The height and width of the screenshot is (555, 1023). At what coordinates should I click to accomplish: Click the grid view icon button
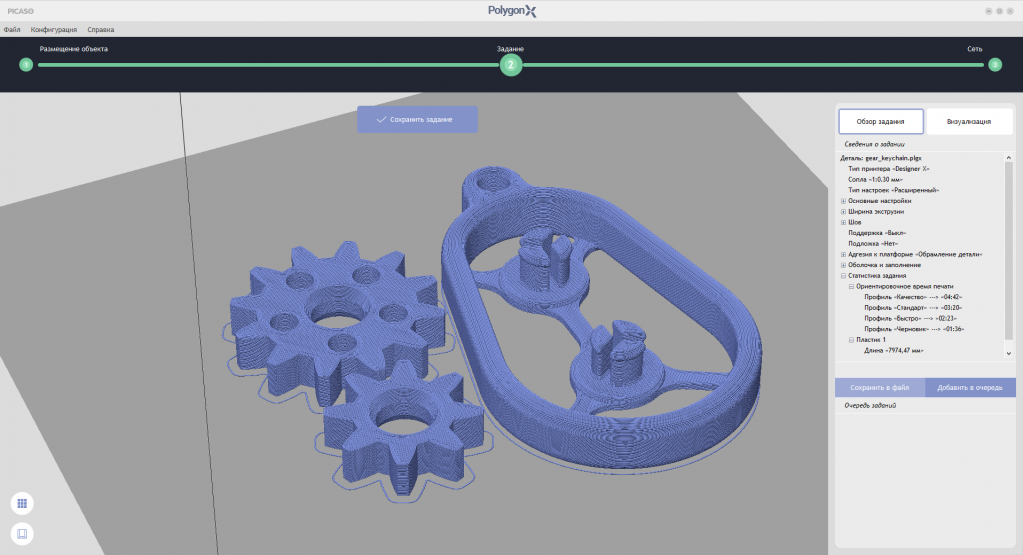click(x=22, y=503)
